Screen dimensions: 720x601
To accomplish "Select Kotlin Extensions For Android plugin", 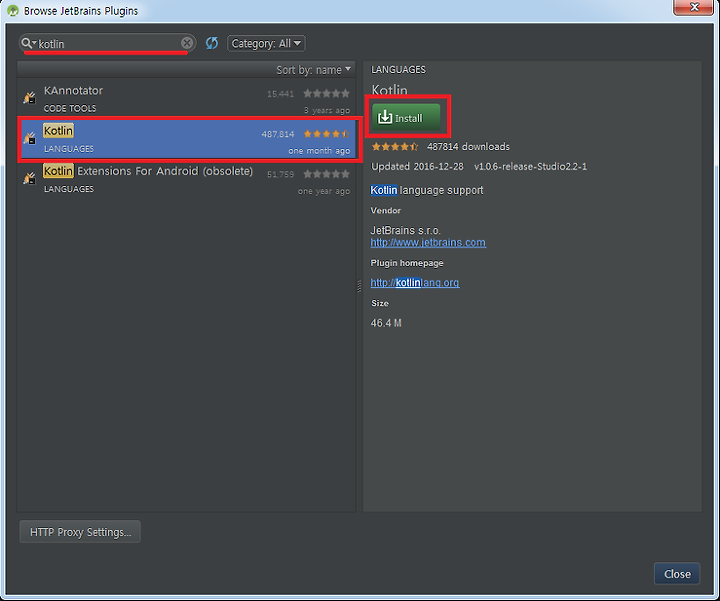I will click(x=186, y=180).
